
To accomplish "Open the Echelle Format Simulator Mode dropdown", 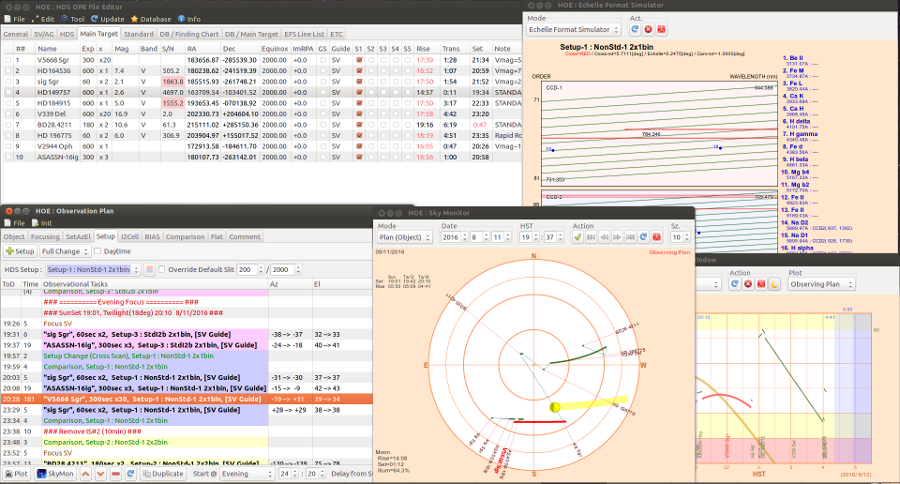I will (573, 31).
